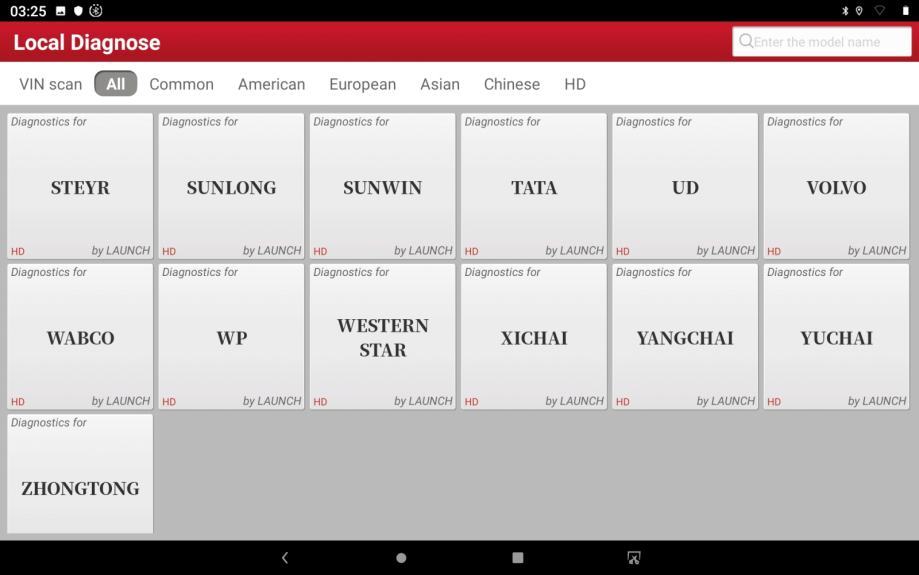Select the WP diagnostics tile
Screen dimensions: 919x575
click(231, 336)
